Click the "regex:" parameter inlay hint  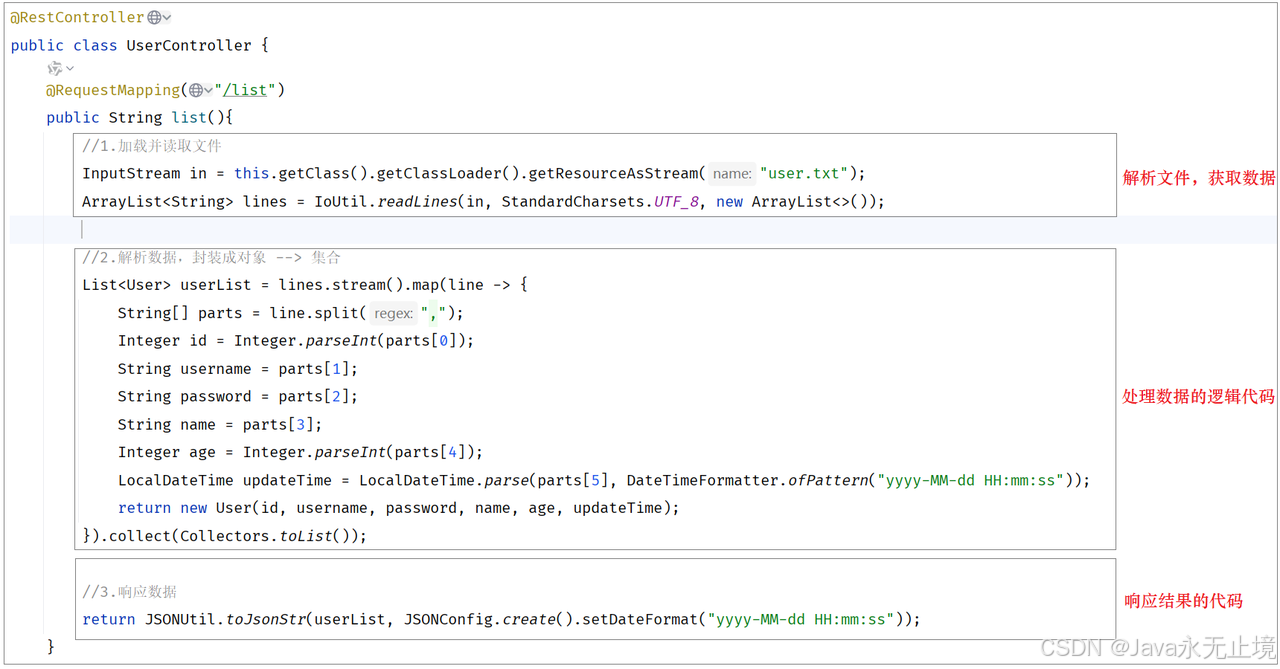click(x=393, y=314)
